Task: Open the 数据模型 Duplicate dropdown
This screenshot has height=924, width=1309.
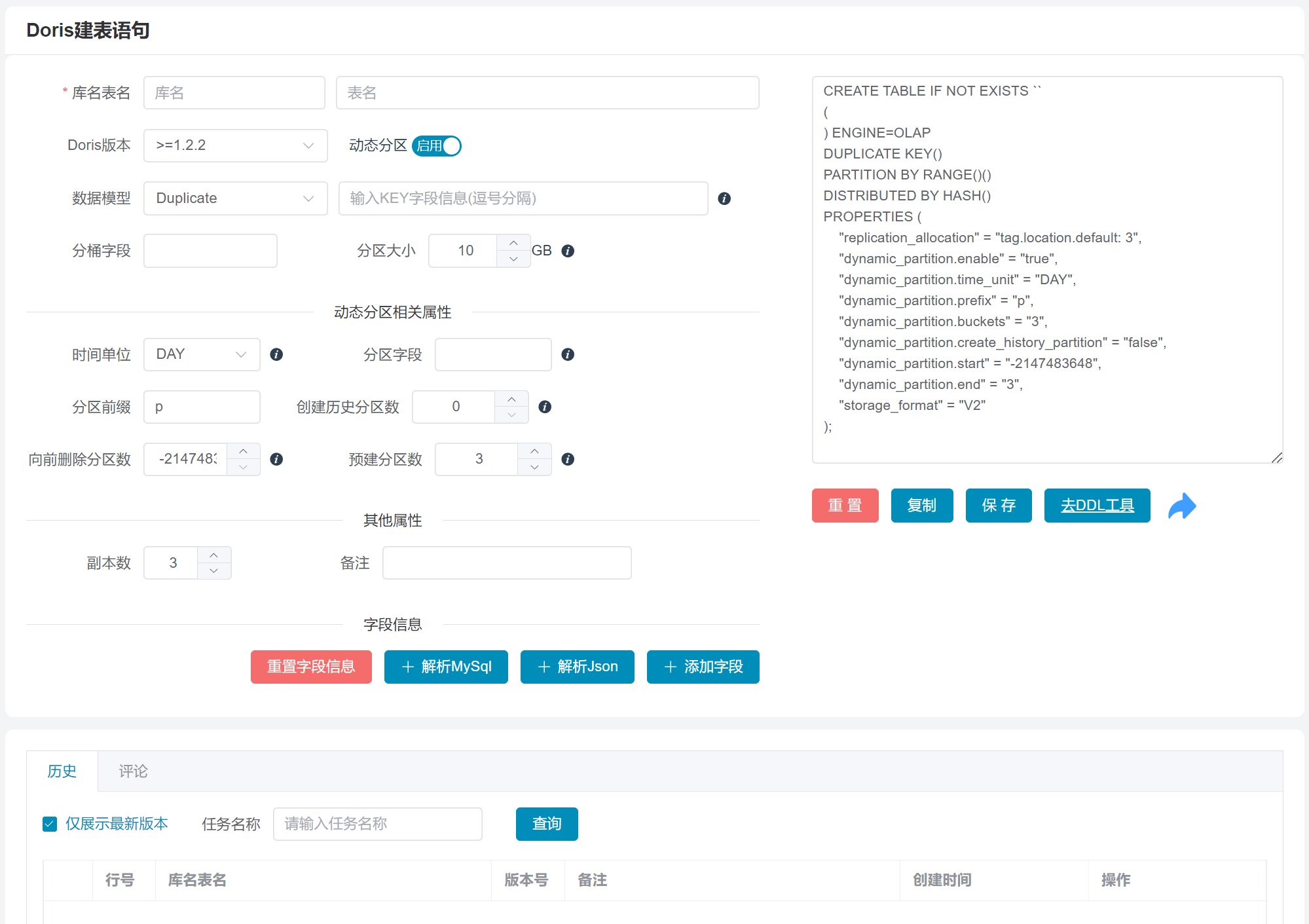Action: tap(236, 198)
